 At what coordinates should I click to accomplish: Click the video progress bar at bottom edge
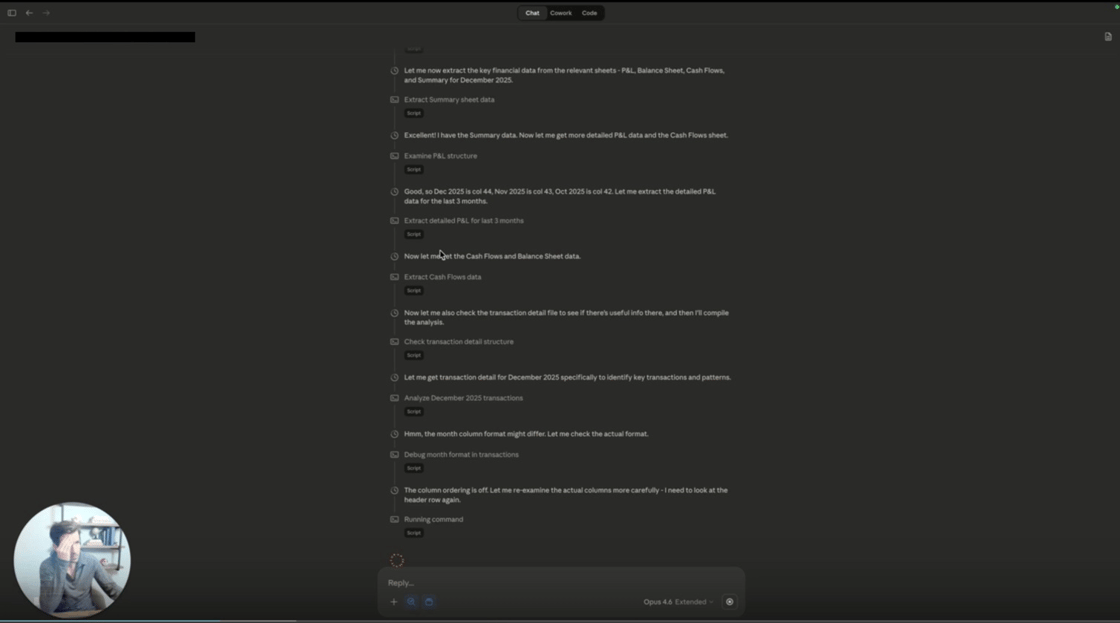(x=560, y=621)
